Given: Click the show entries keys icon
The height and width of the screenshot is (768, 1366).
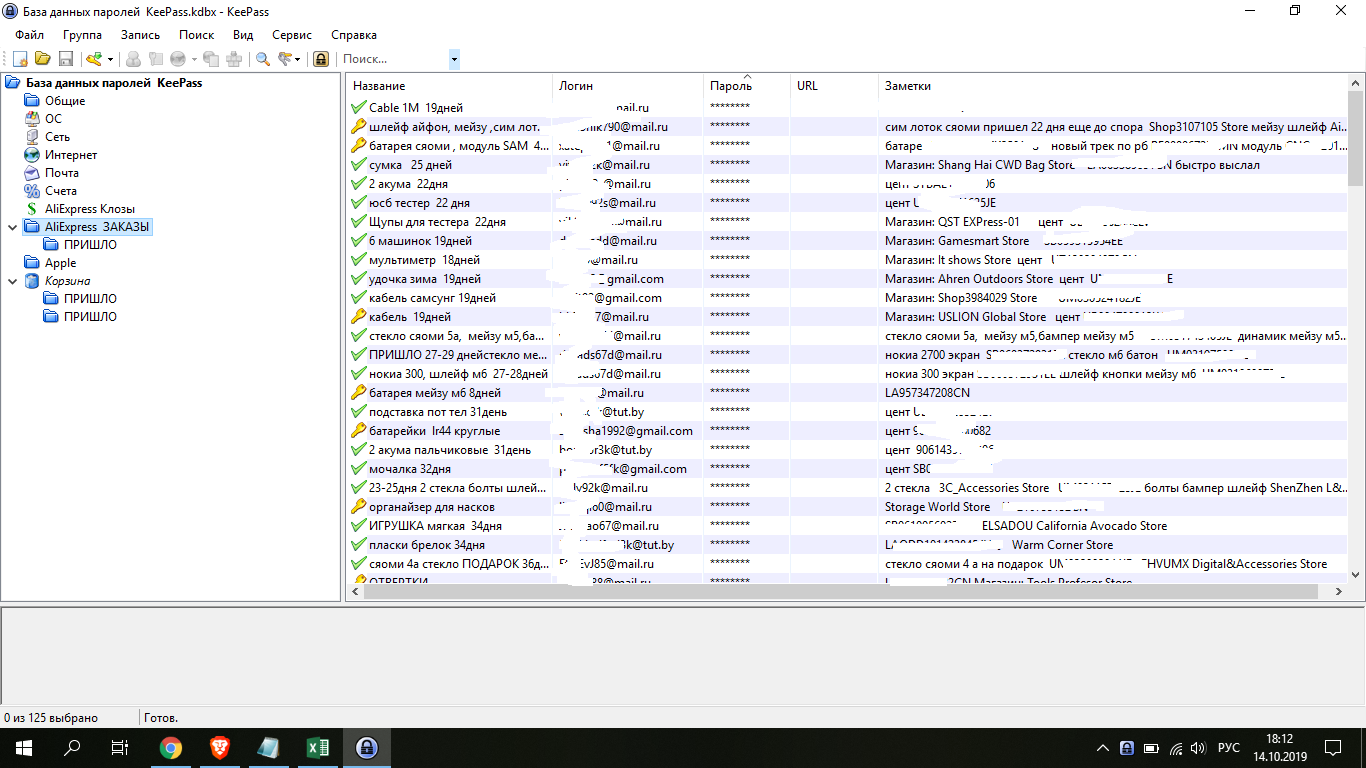Looking at the screenshot, I should coord(285,59).
